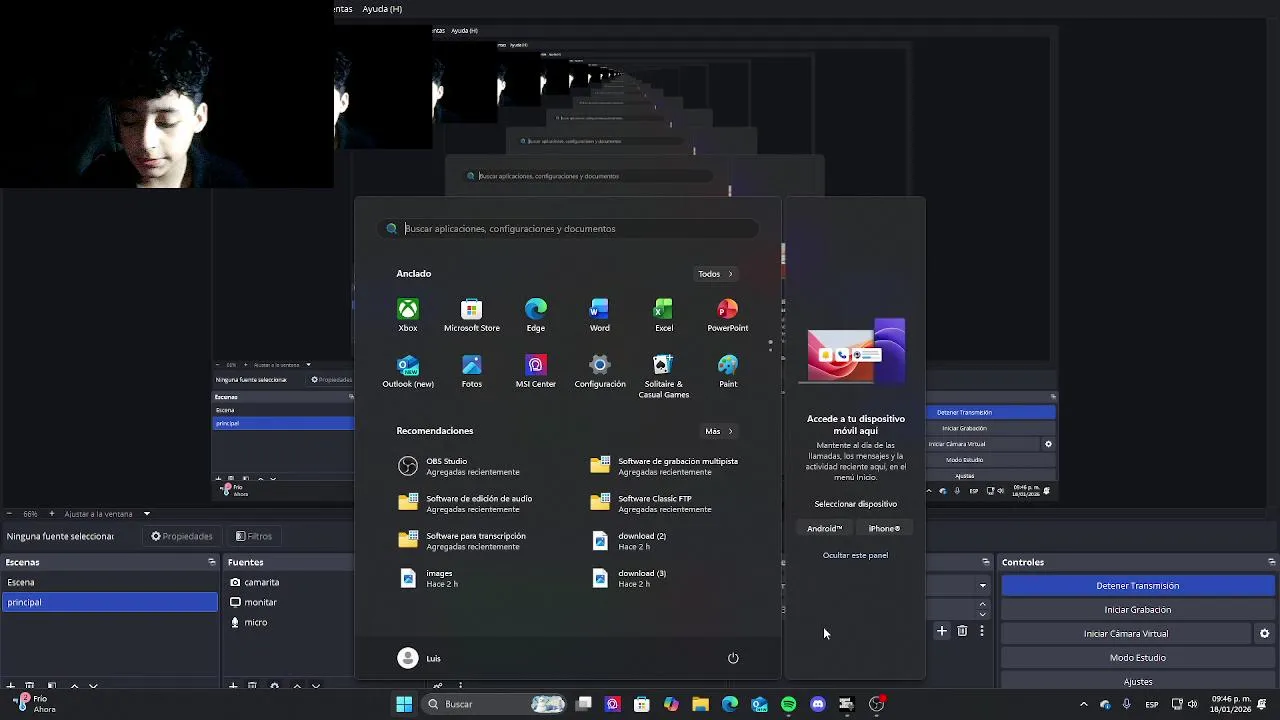Launch MSI Center from pinned apps
Image resolution: width=1280 pixels, height=720 pixels.
point(536,371)
